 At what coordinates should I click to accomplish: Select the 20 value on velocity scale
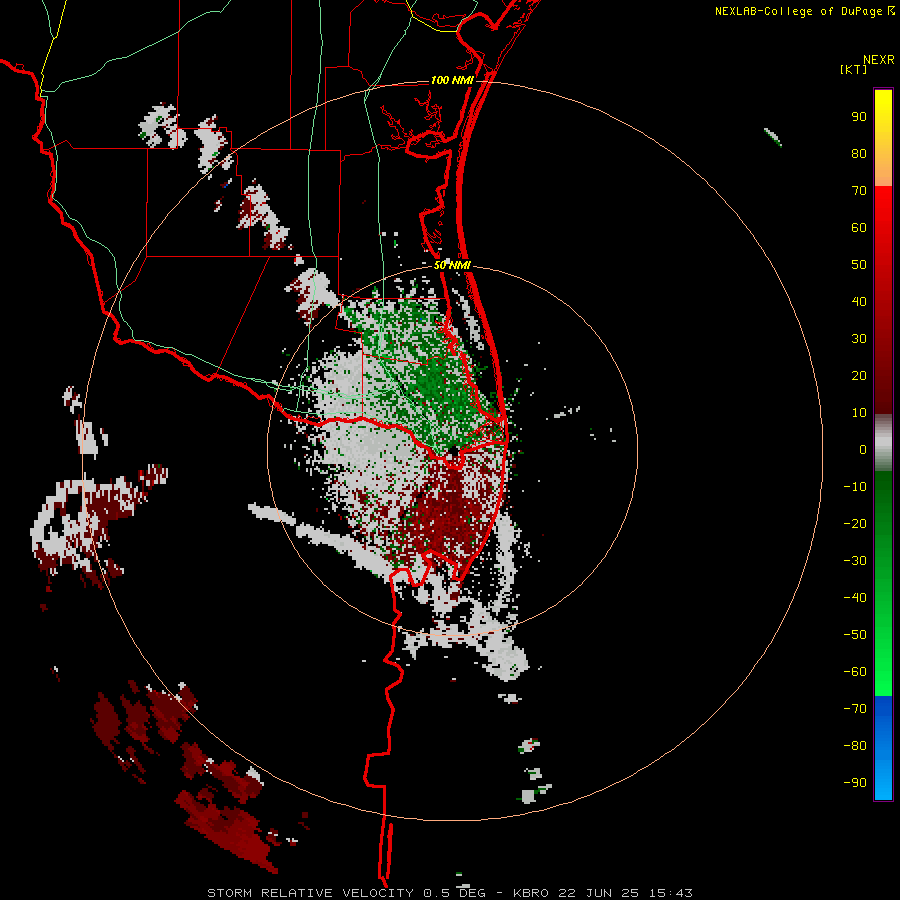[859, 375]
